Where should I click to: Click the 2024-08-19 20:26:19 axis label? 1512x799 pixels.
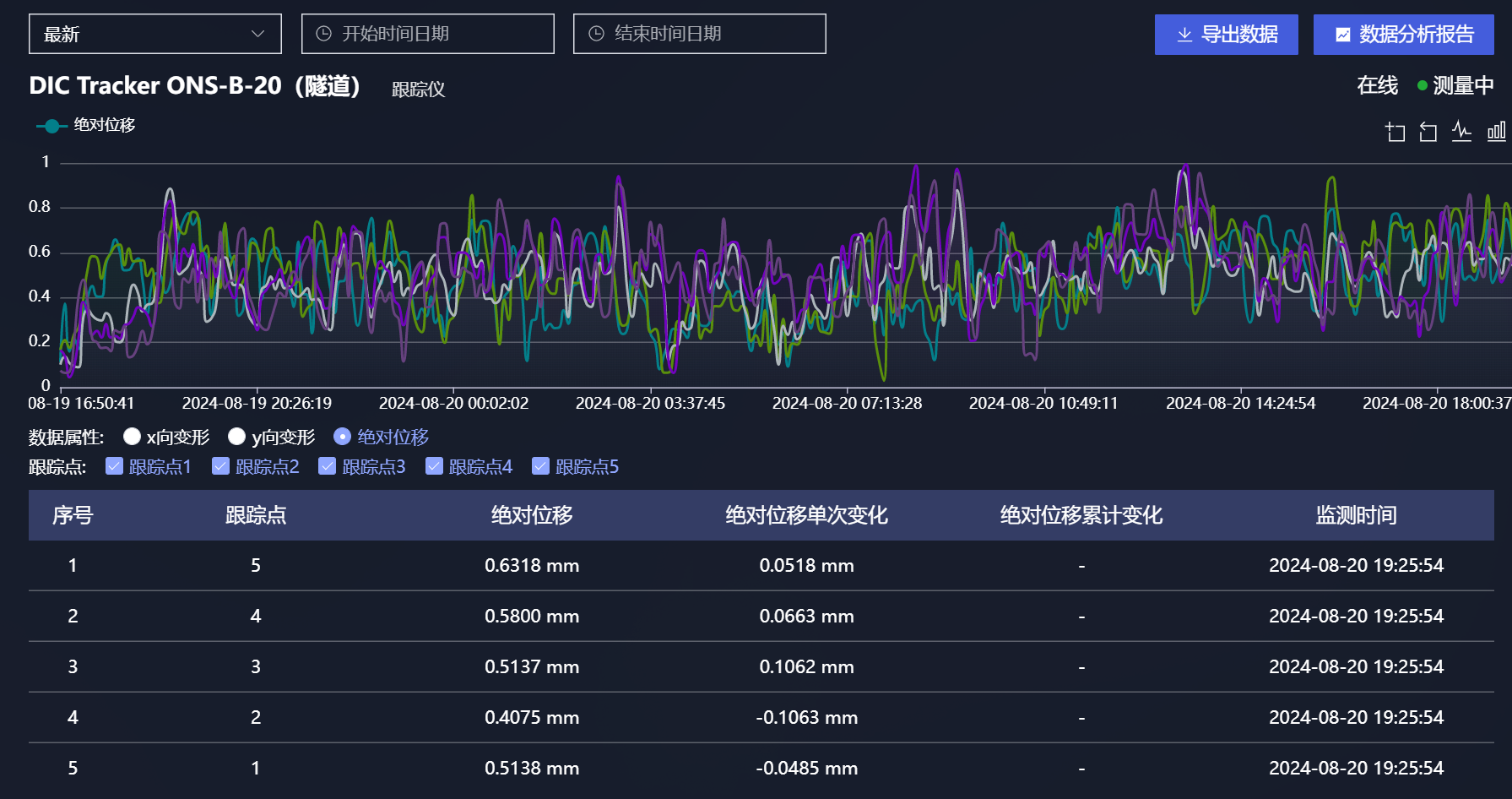click(x=257, y=403)
